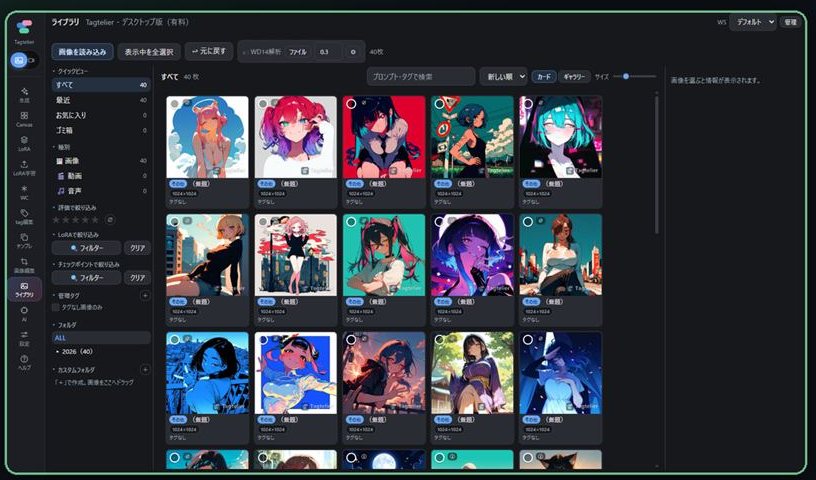The image size is (816, 480).
Task: Collapse the 評価で絞り込み section
Action: pos(74,207)
